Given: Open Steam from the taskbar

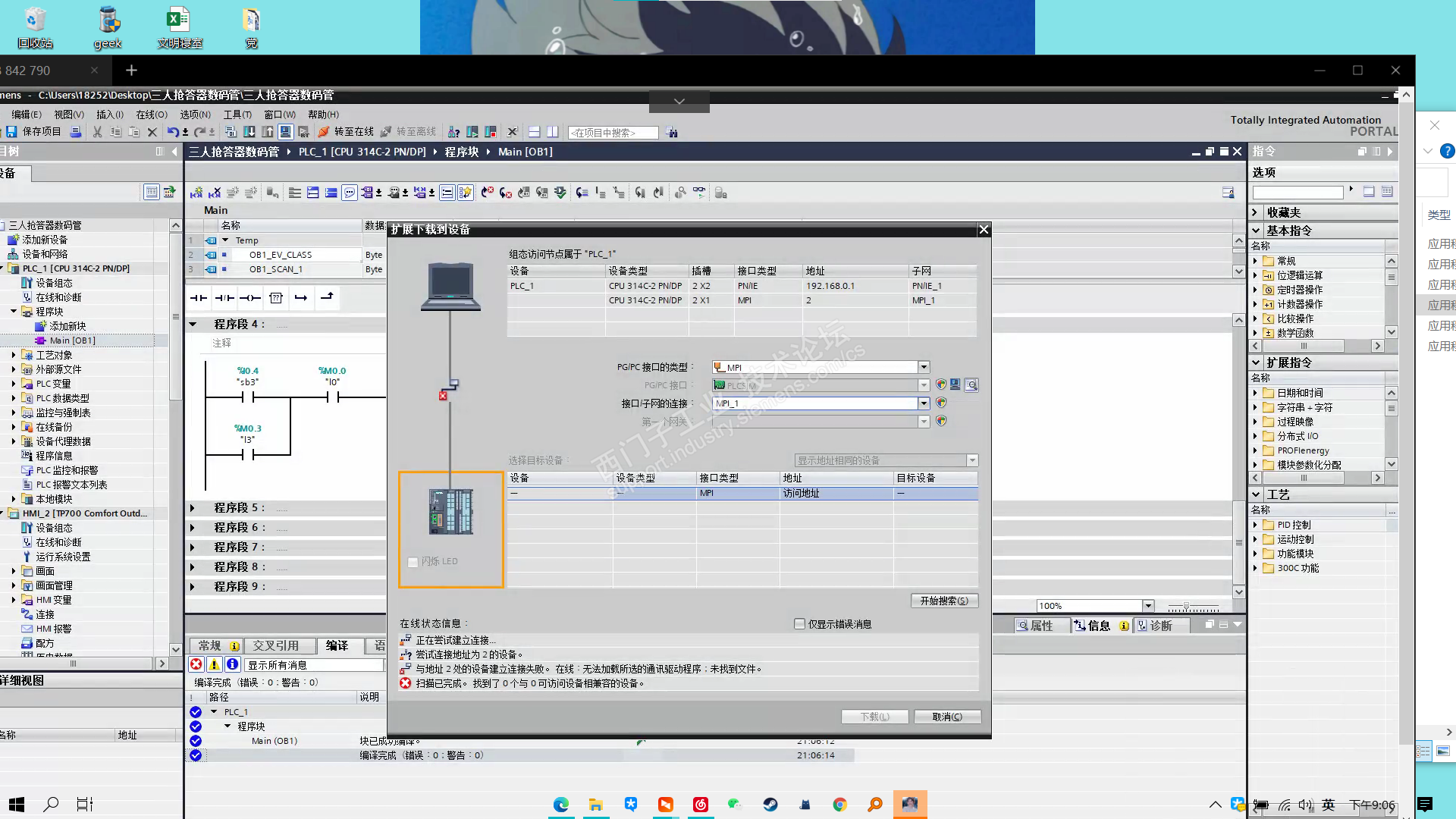Looking at the screenshot, I should [770, 805].
